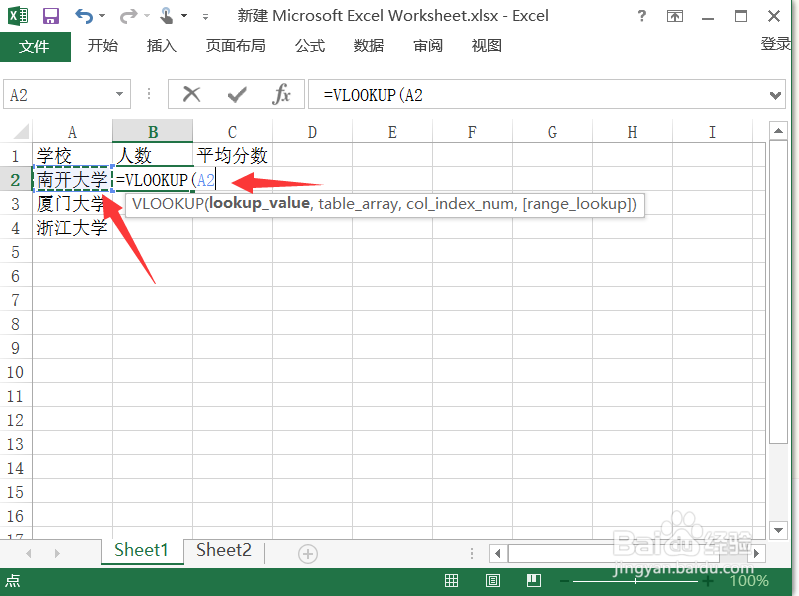This screenshot has width=799, height=596.
Task: Click the 登录 sign-in link
Action: 776,44
